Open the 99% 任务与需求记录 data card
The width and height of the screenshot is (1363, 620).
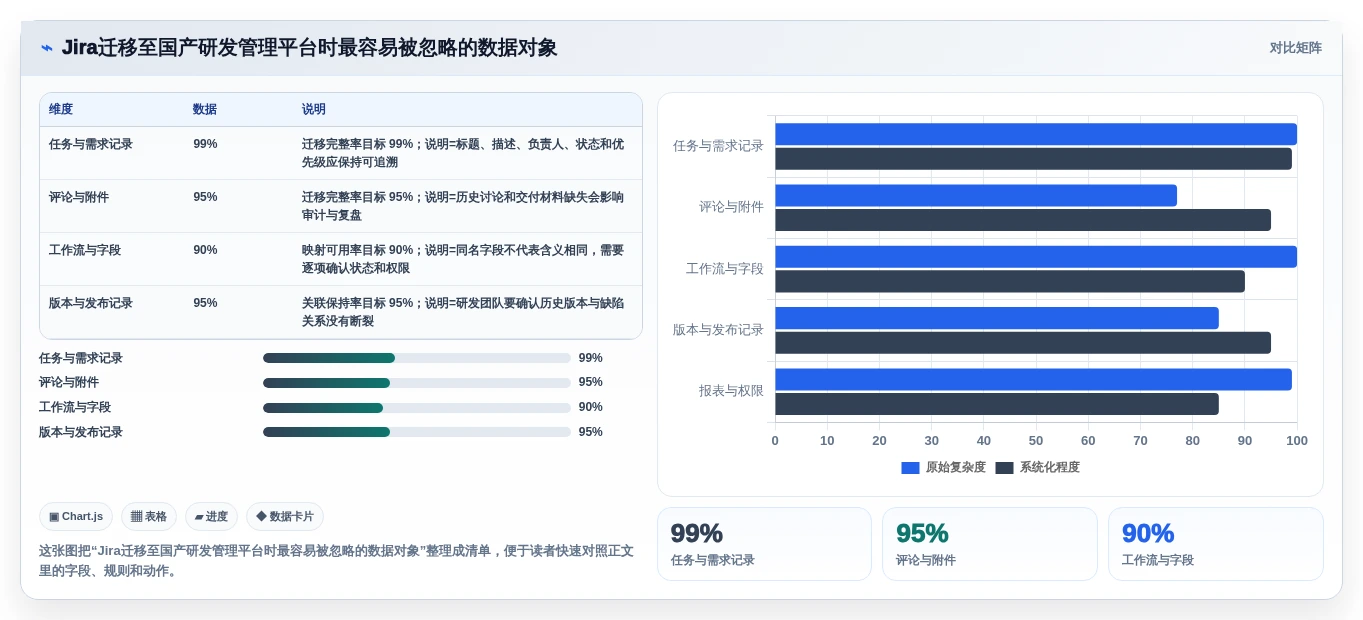point(765,544)
